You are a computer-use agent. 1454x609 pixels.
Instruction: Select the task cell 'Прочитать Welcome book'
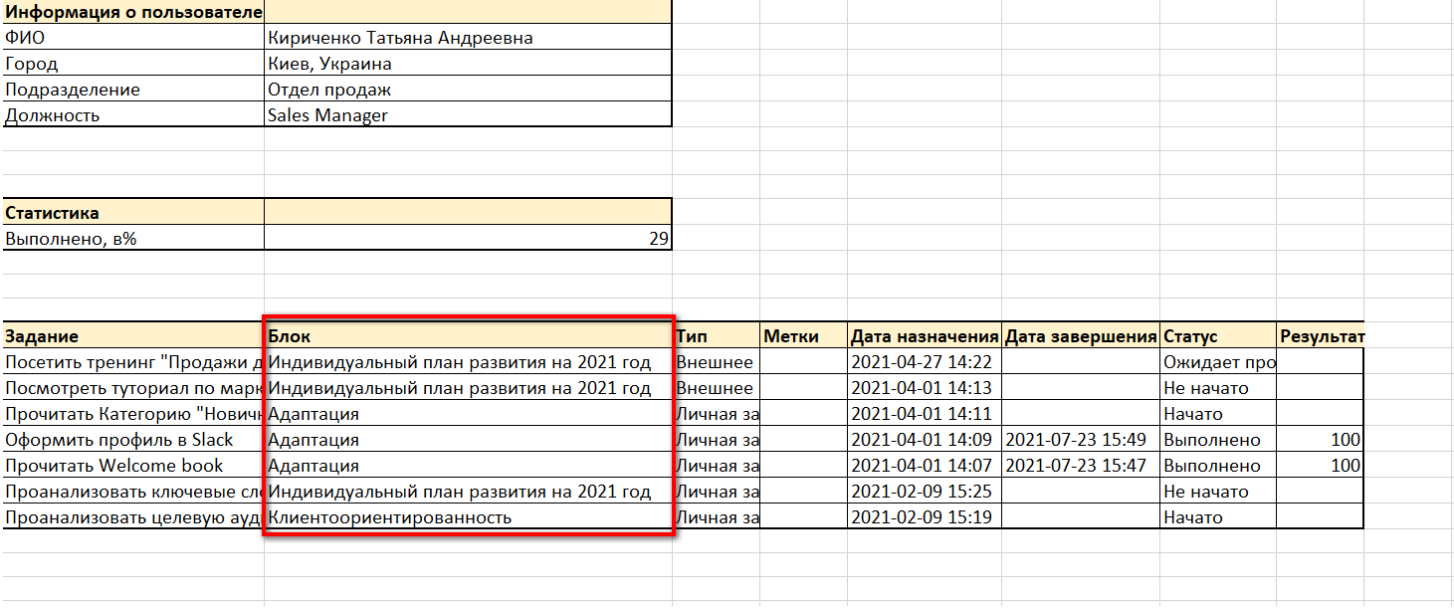133,465
